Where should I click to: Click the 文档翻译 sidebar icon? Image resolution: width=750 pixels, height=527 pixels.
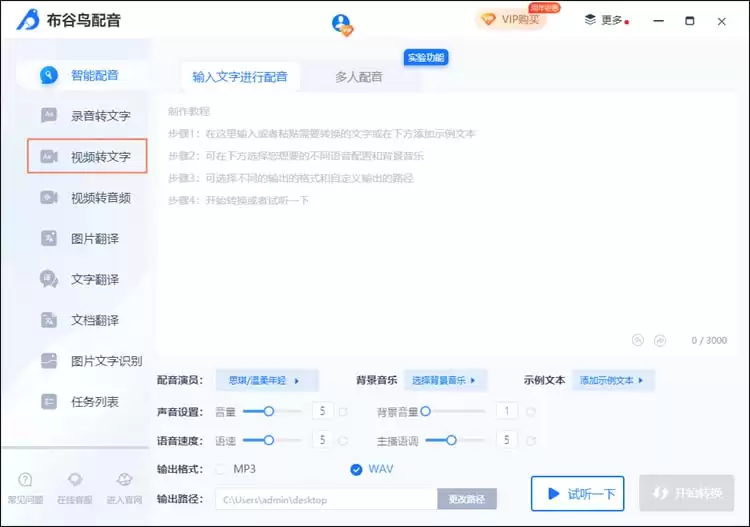[49, 320]
